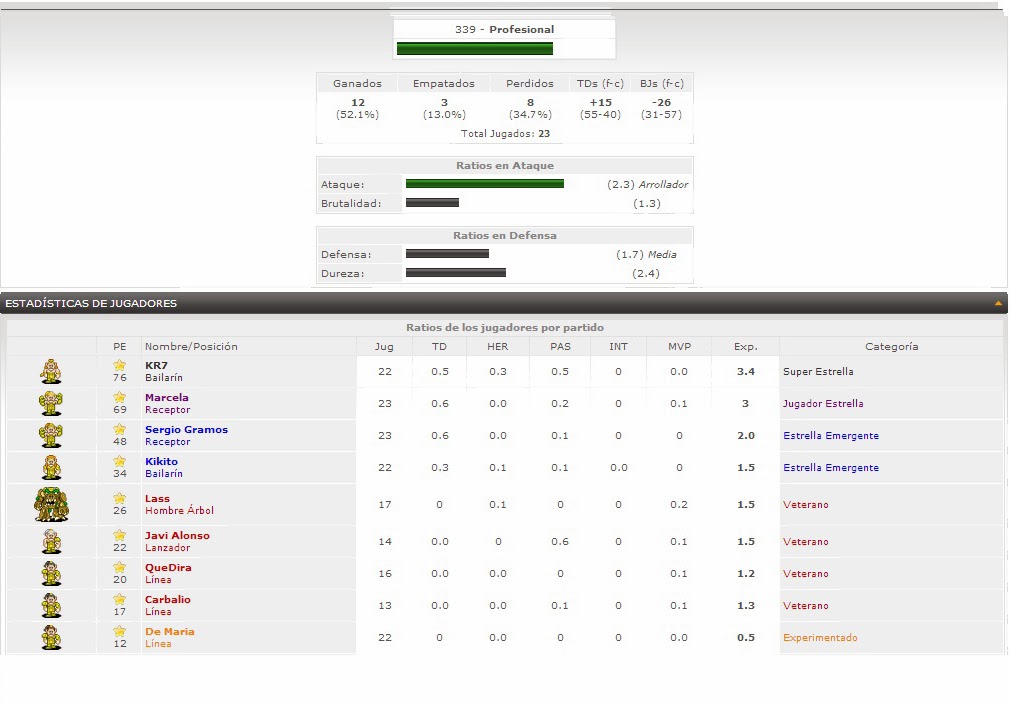Click the (1.7) Media rating text
The height and width of the screenshot is (706, 1010).
(x=646, y=254)
